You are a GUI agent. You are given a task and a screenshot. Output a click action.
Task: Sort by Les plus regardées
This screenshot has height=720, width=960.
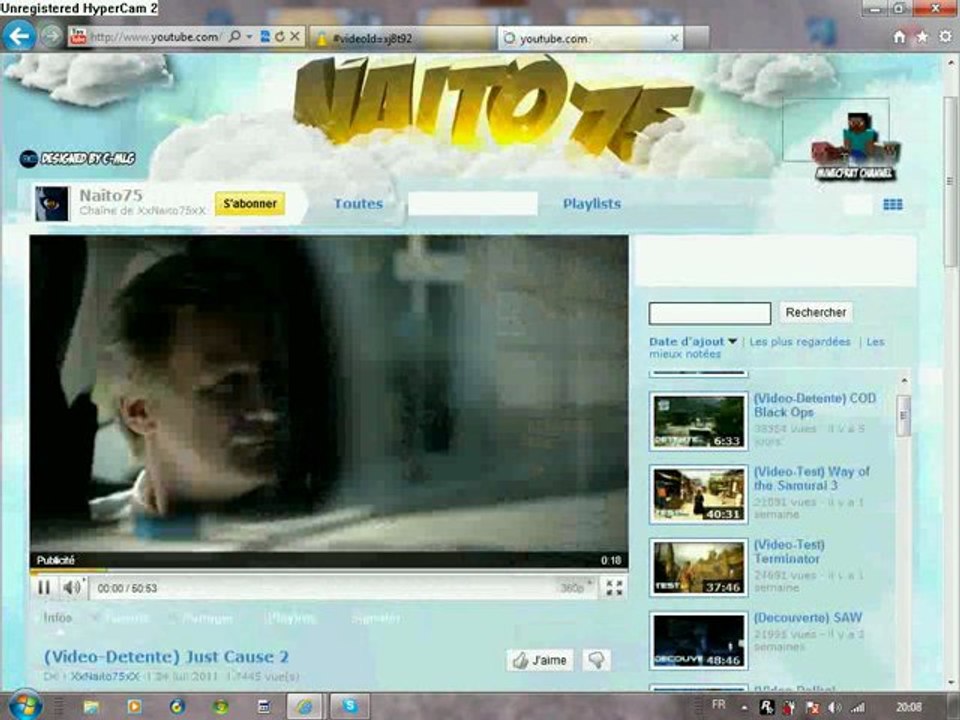[x=800, y=342]
